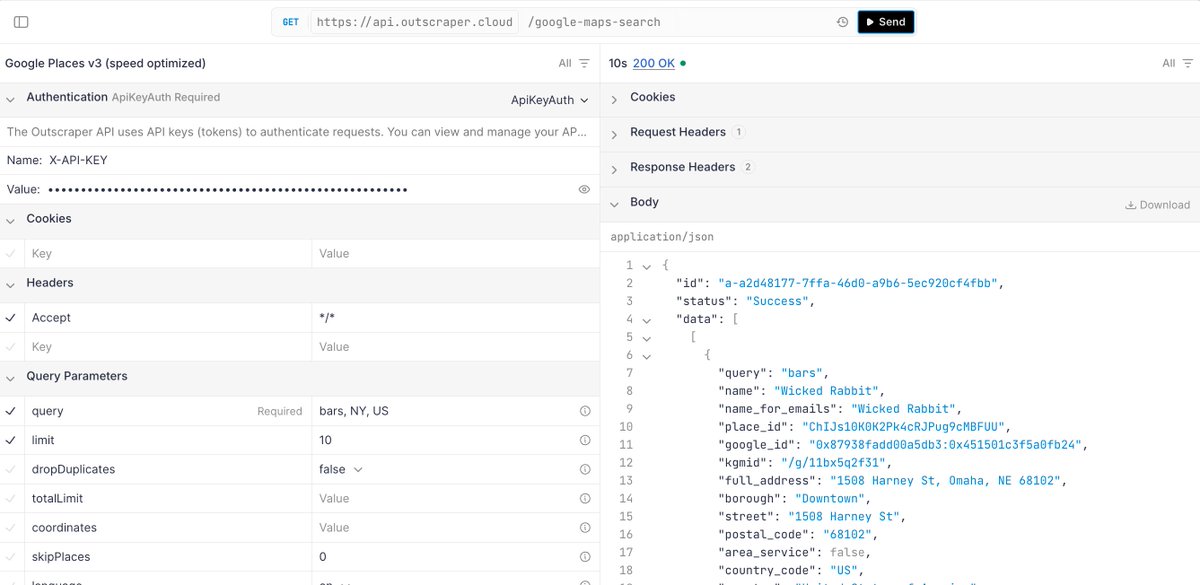Screen dimensions: 1200x585
Task: Open the 200 OK status link
Action: (x=654, y=63)
